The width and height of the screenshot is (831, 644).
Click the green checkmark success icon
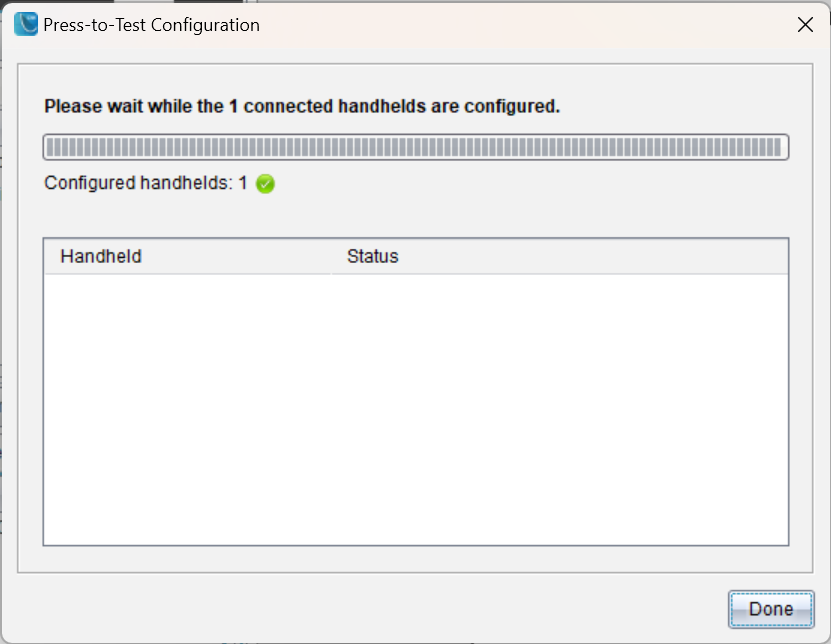(x=265, y=184)
